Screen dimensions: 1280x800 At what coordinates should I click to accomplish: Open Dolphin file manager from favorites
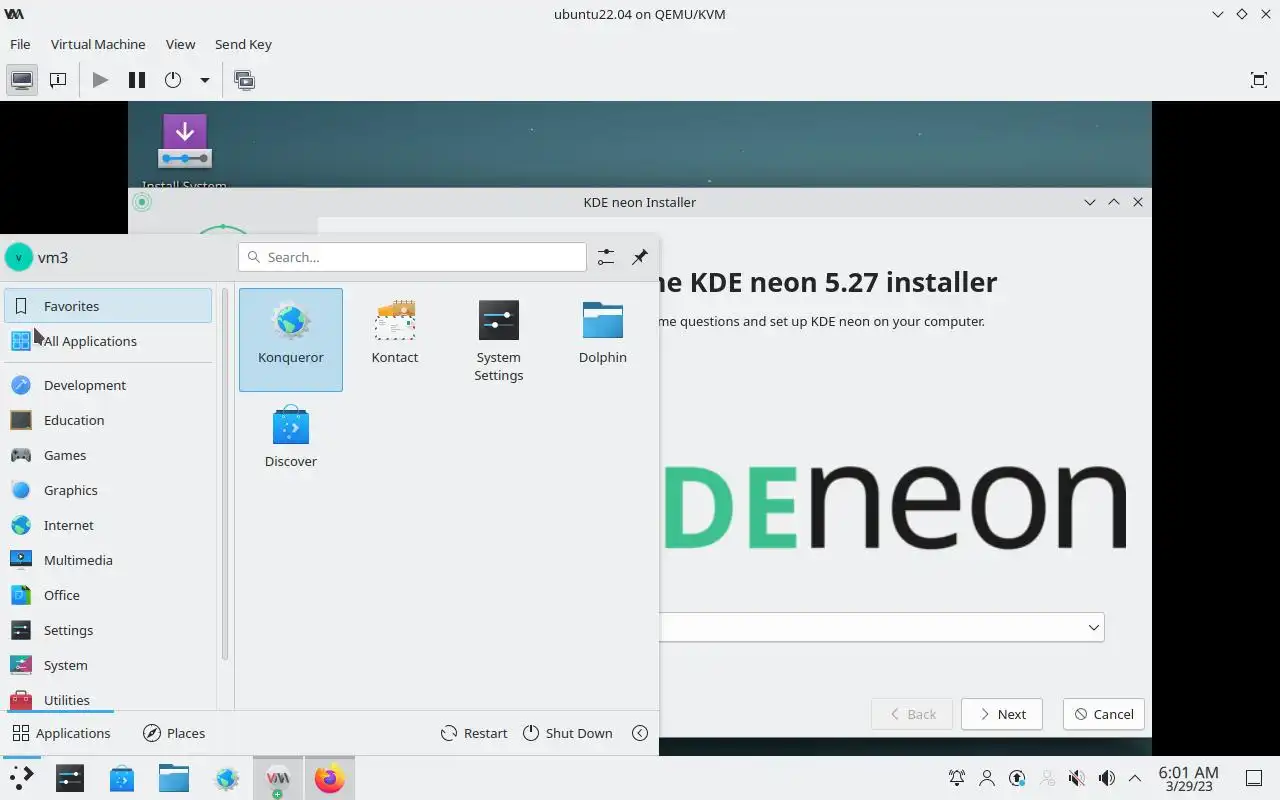tap(603, 339)
